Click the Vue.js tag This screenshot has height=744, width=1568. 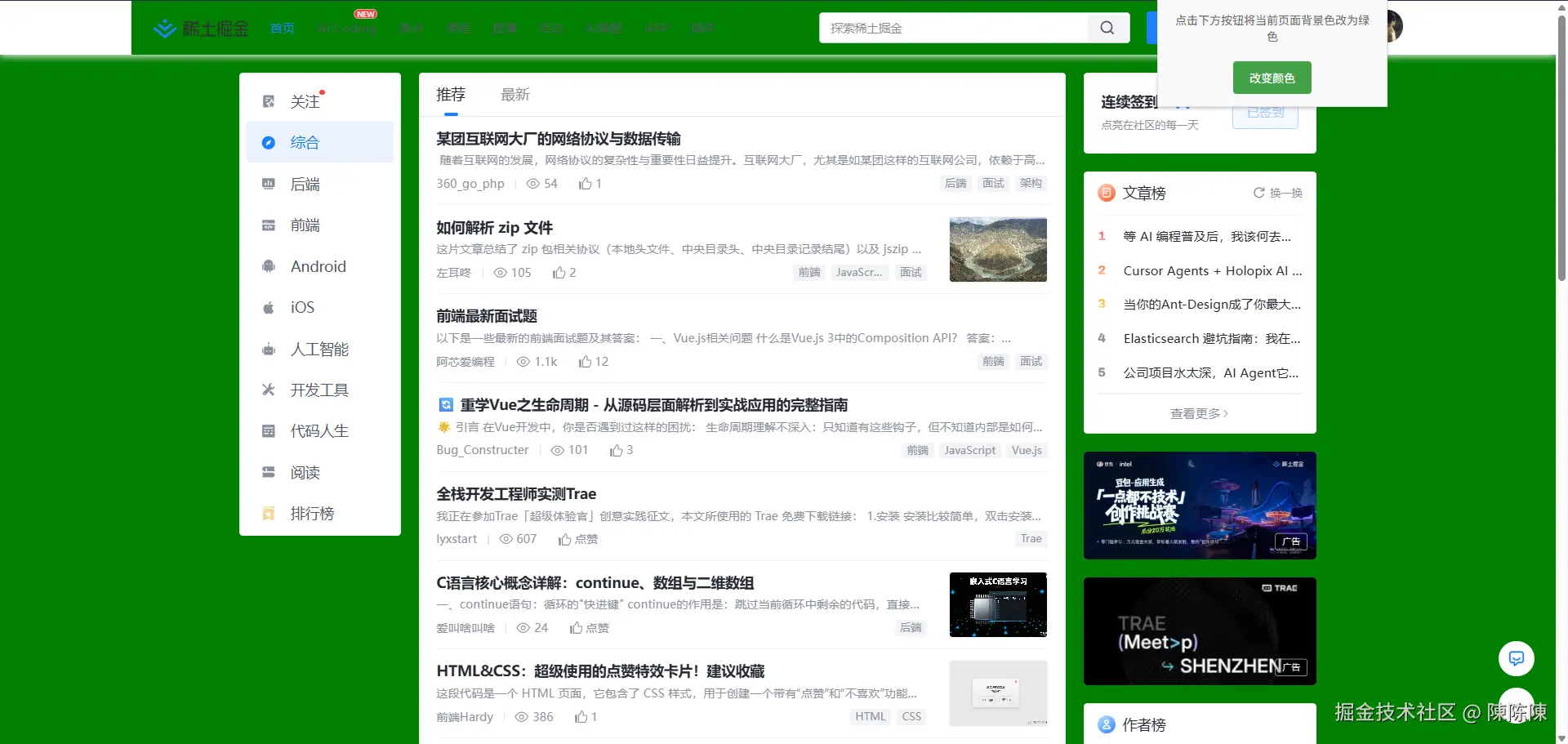click(x=1027, y=450)
